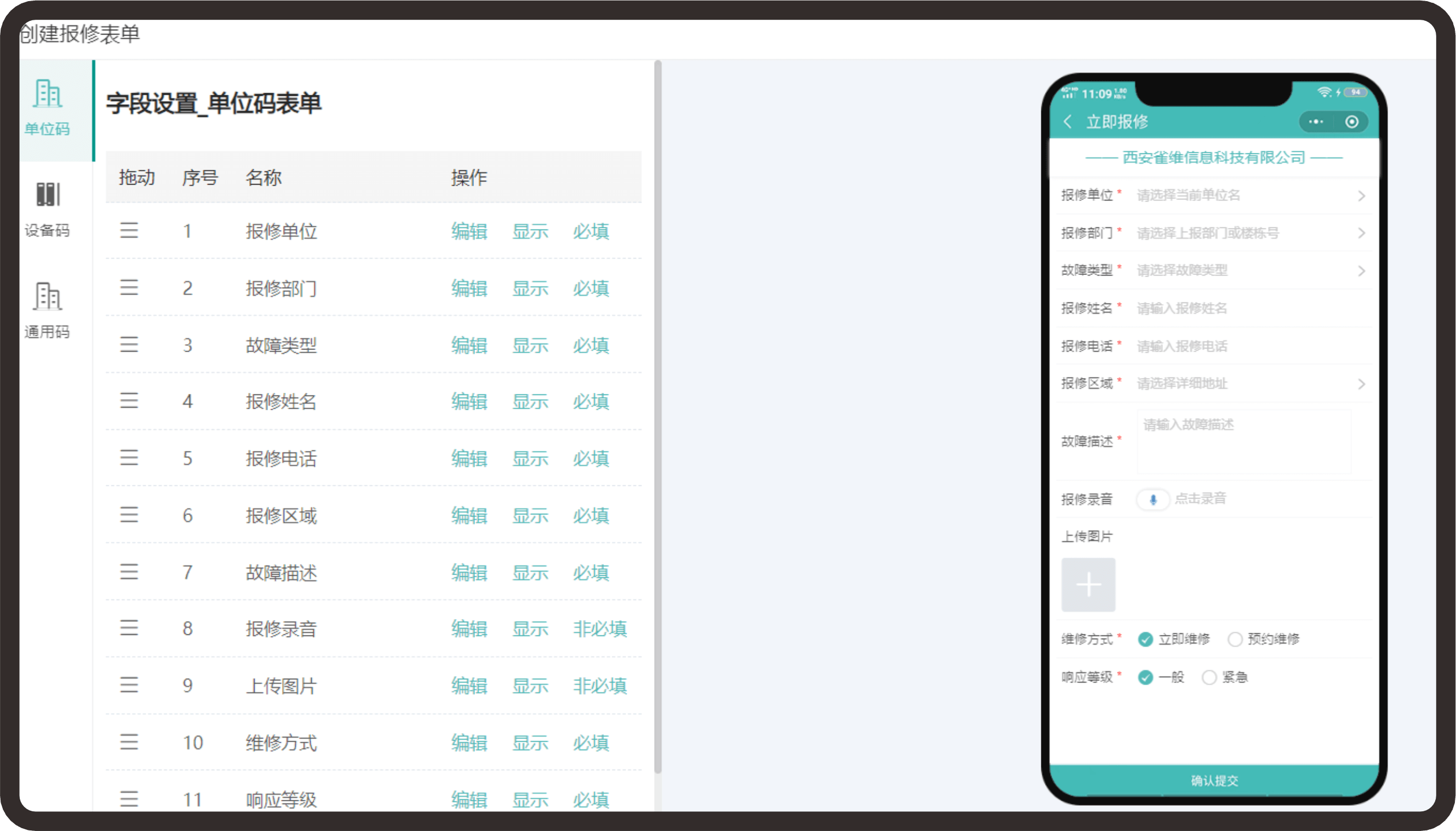Click 点击录音 to record audio
Viewport: 1456px width, 831px height.
tap(1200, 498)
